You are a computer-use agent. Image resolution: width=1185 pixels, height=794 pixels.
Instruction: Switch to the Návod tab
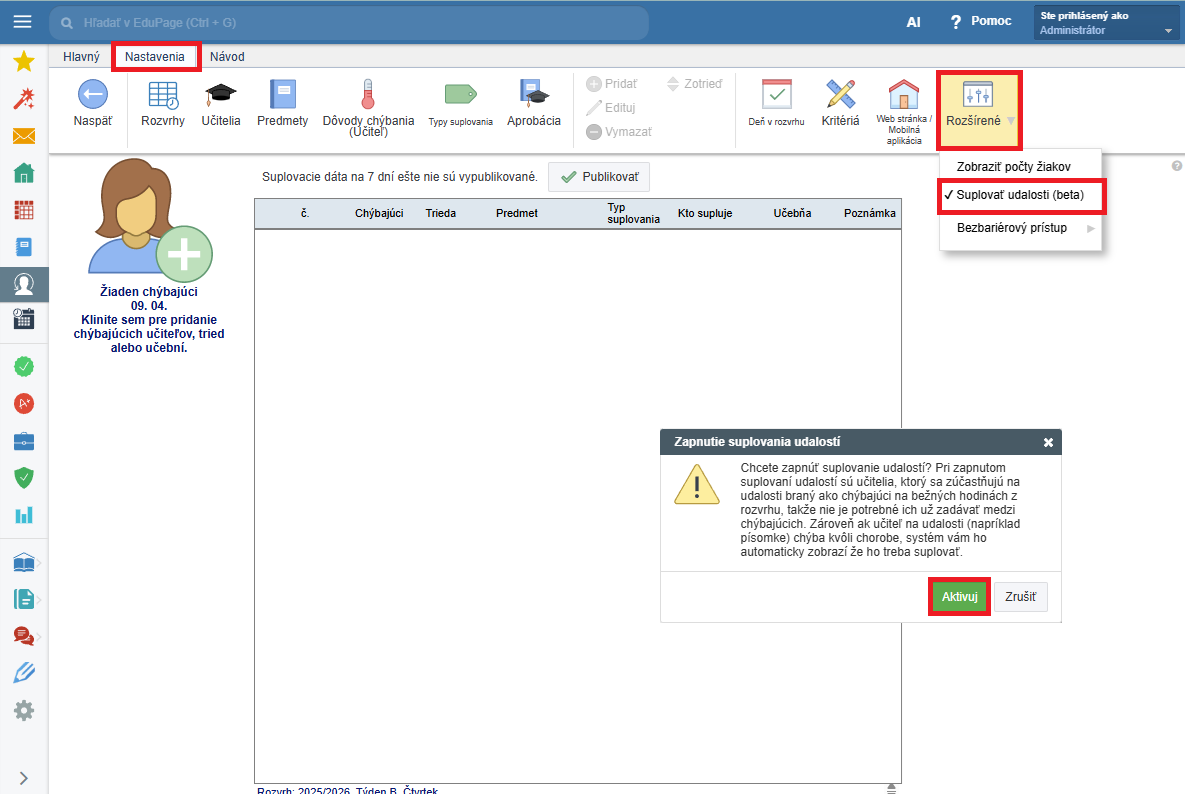click(227, 57)
